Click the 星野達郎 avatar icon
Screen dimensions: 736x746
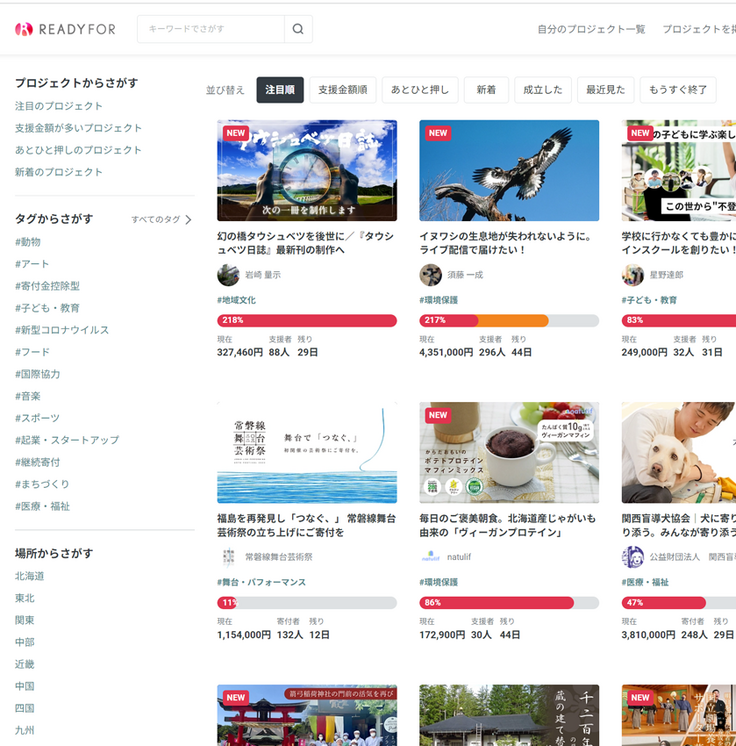[632, 275]
